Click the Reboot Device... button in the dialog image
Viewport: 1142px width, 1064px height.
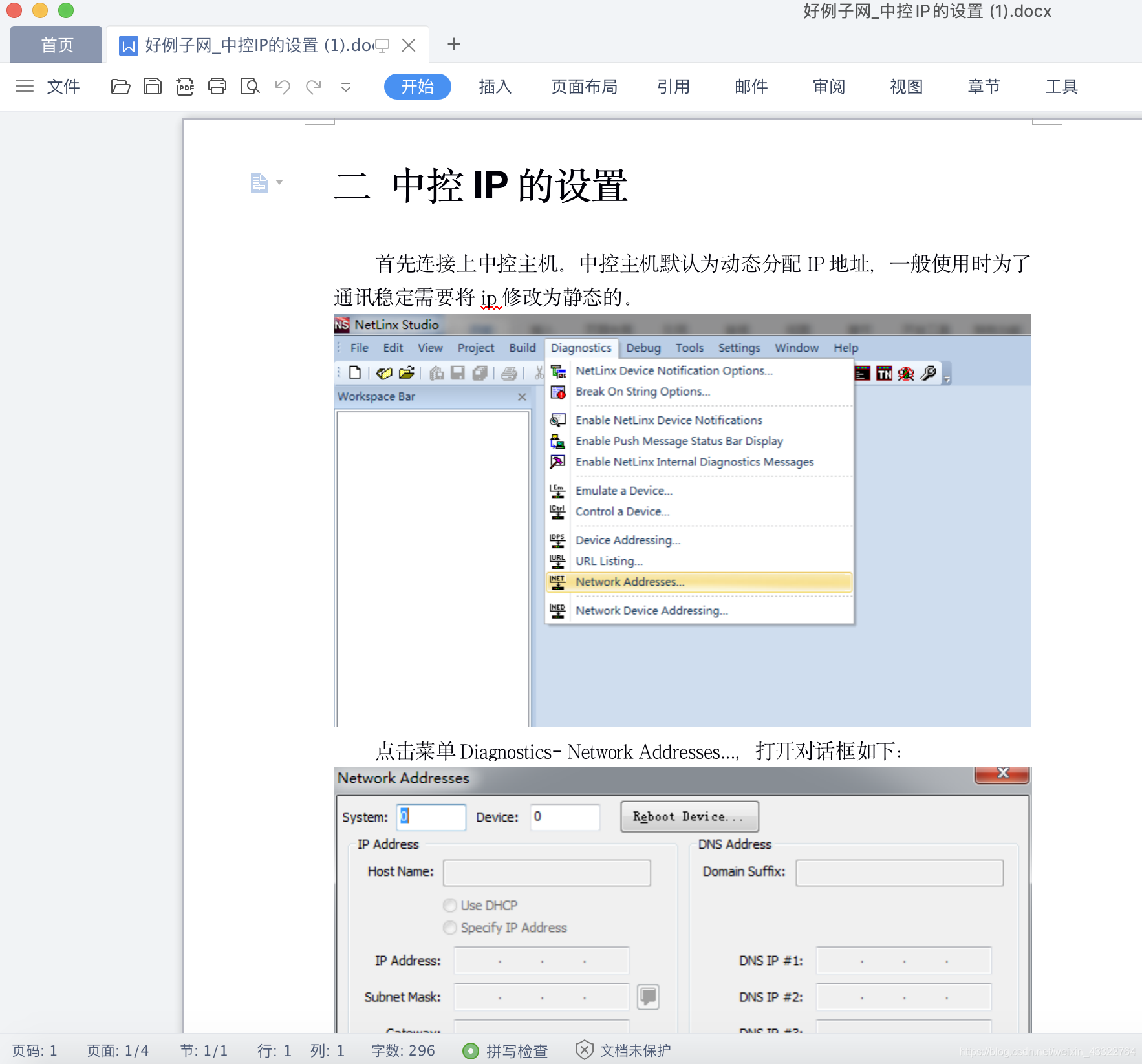tap(689, 816)
